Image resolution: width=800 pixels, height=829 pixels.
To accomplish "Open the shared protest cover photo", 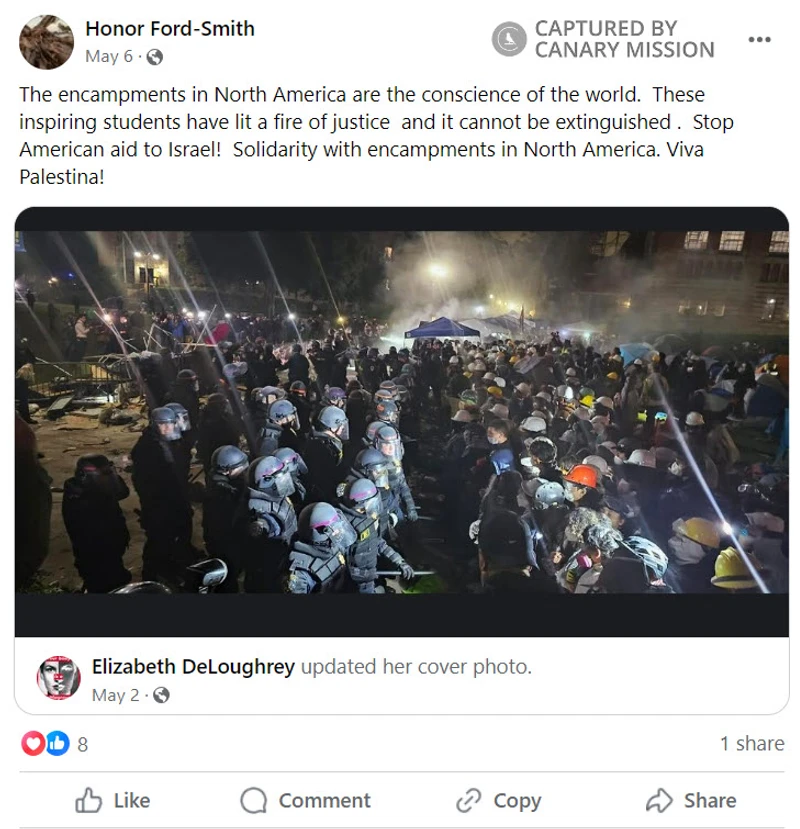I will pos(402,422).
